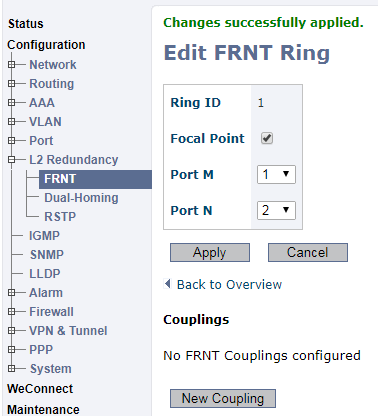
Task: Expand the AAA plus icon
Action: (x=12, y=103)
